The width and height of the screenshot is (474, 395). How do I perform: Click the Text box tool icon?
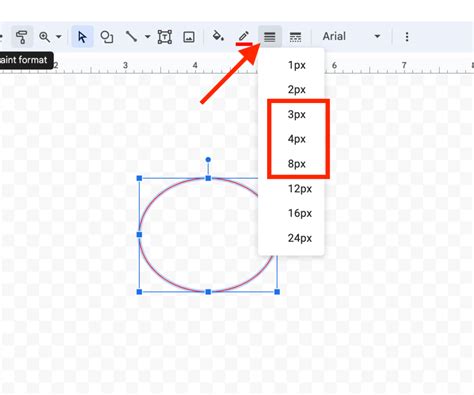pos(165,37)
